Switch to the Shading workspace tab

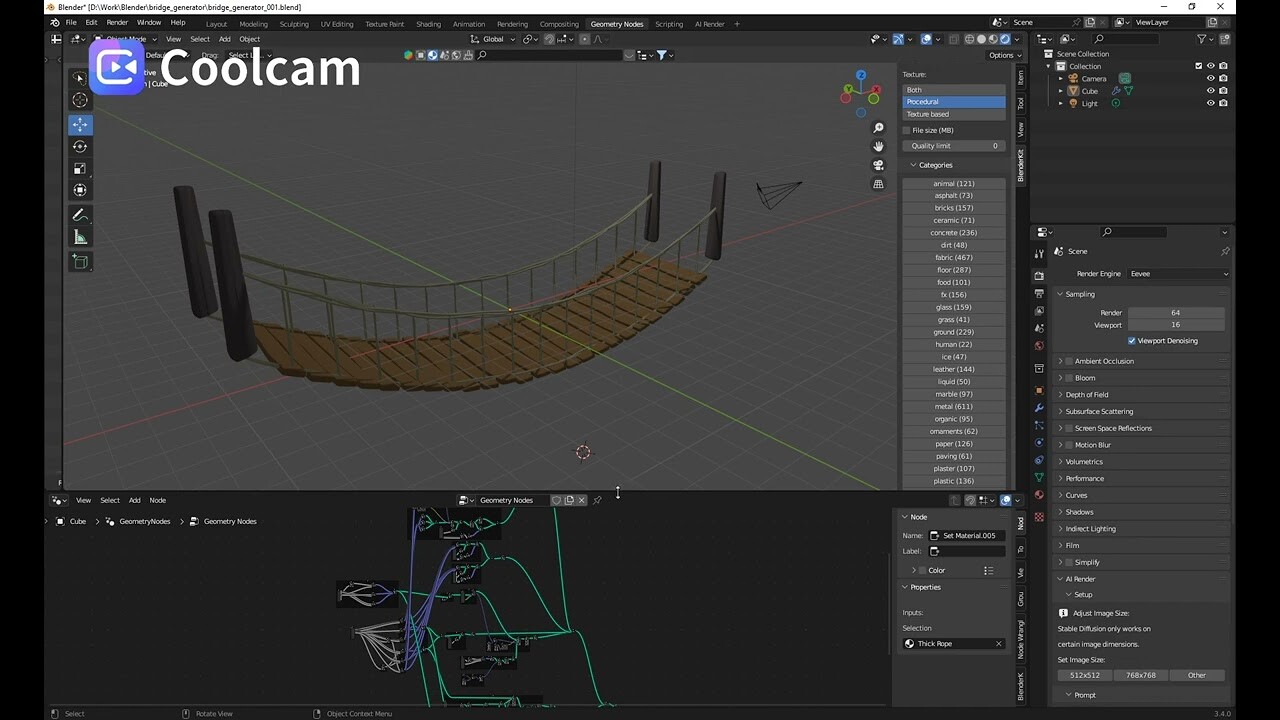tap(428, 23)
